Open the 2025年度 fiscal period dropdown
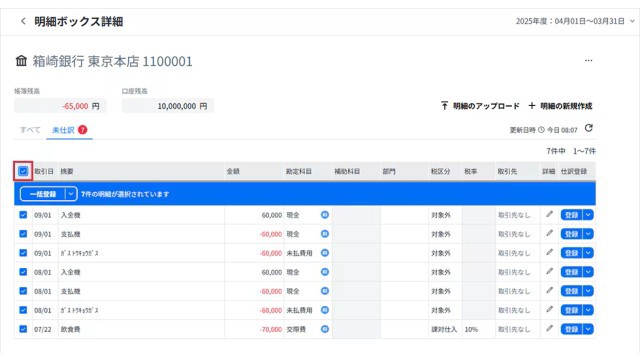The image size is (640, 360). tap(575, 21)
